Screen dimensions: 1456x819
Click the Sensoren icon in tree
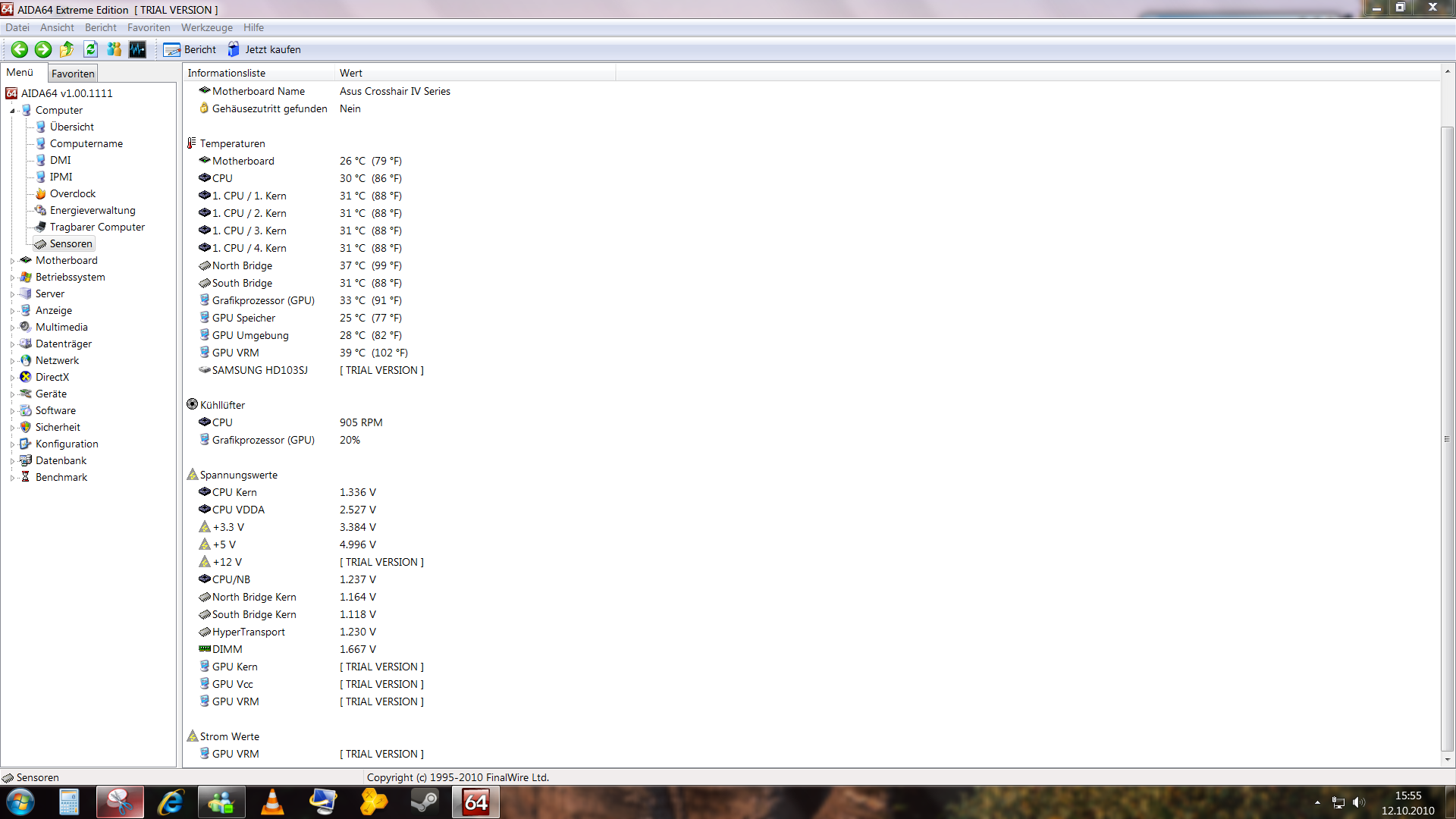pyautogui.click(x=41, y=243)
